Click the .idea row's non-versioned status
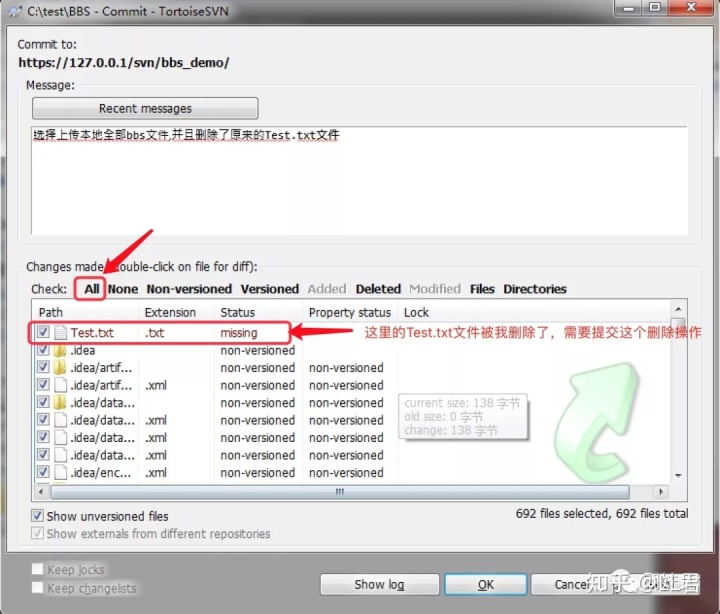The height and width of the screenshot is (614, 720). pos(258,350)
